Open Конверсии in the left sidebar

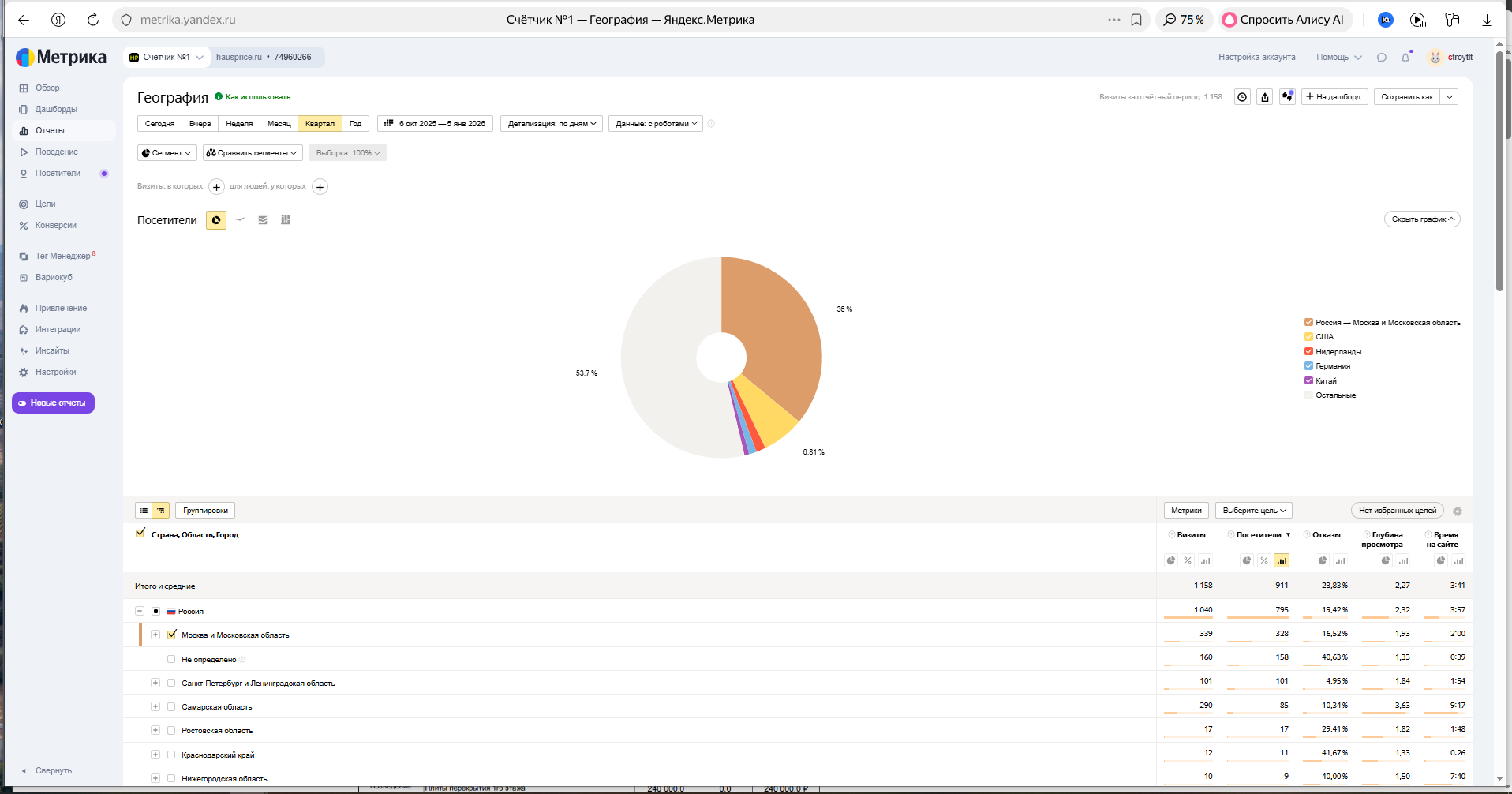55,226
